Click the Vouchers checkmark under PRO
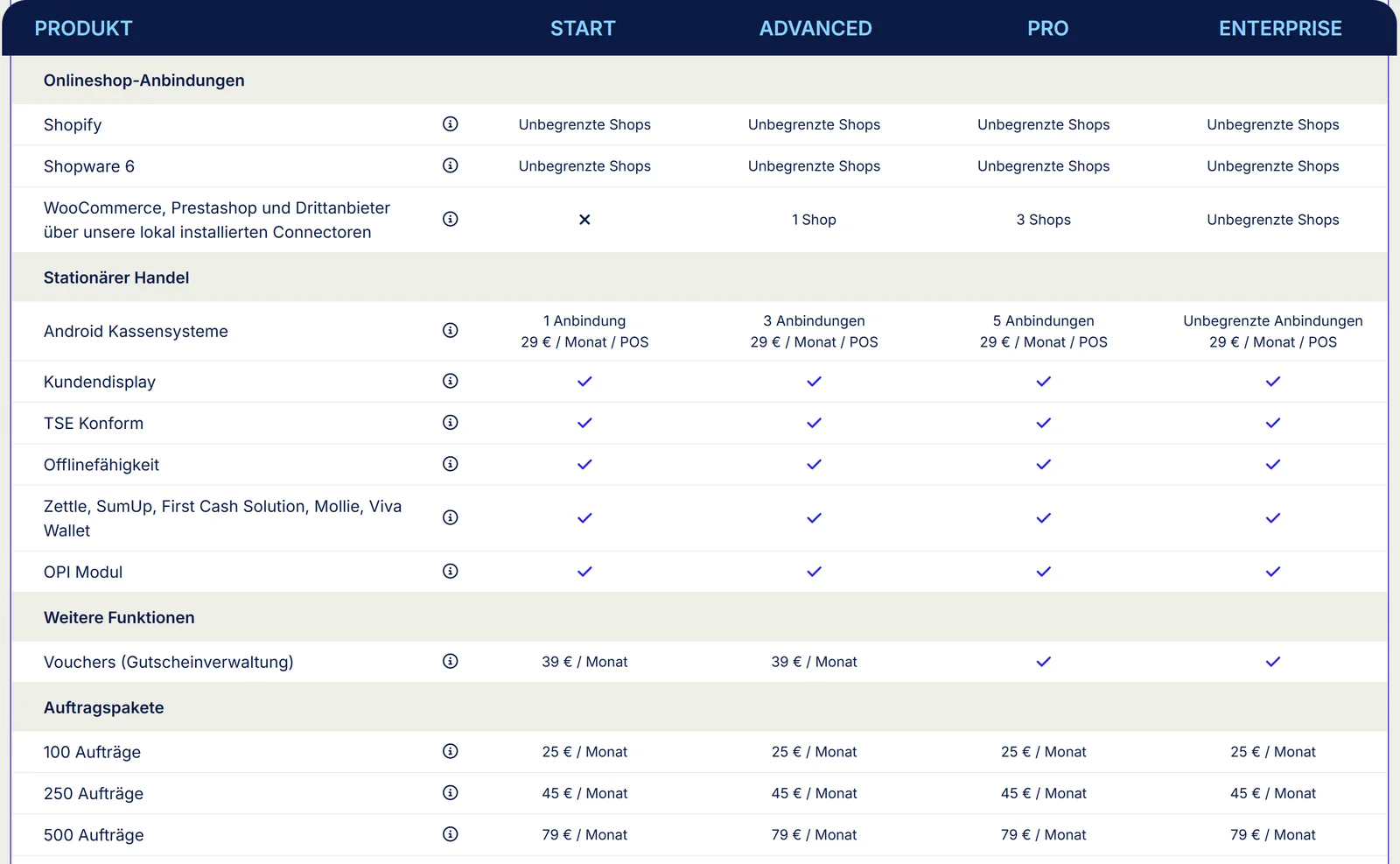 [x=1044, y=662]
